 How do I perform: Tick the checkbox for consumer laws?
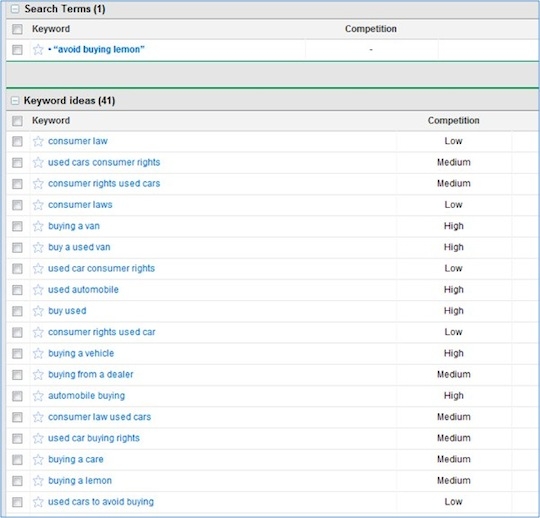(x=17, y=205)
